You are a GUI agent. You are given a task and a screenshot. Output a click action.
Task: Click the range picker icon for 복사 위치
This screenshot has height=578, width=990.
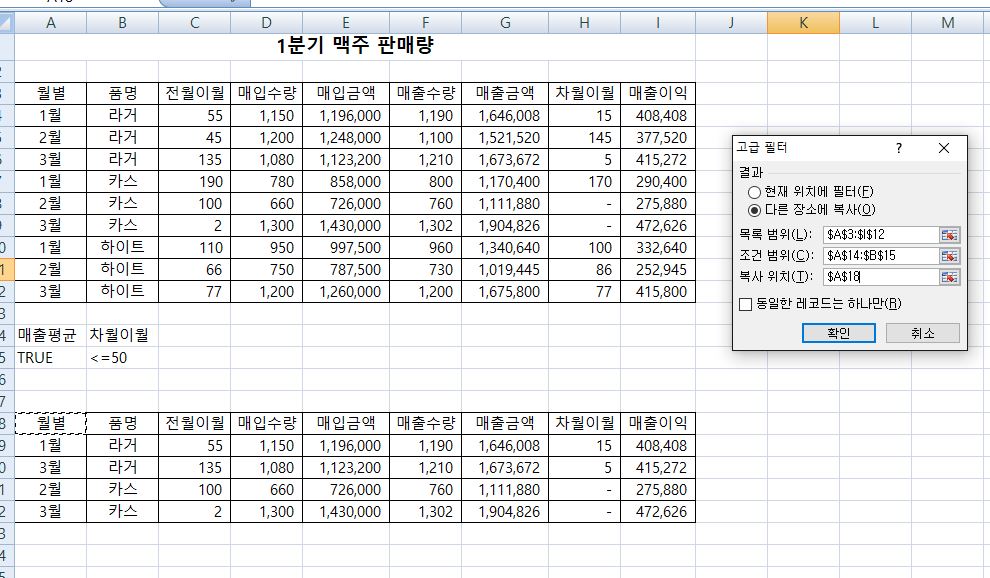[x=949, y=277]
